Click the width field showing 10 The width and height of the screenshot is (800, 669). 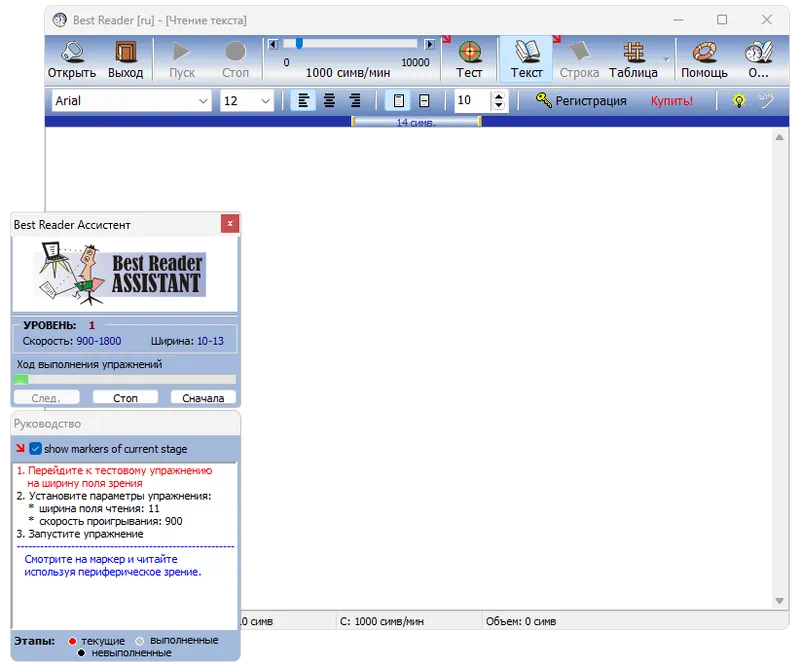tap(472, 101)
